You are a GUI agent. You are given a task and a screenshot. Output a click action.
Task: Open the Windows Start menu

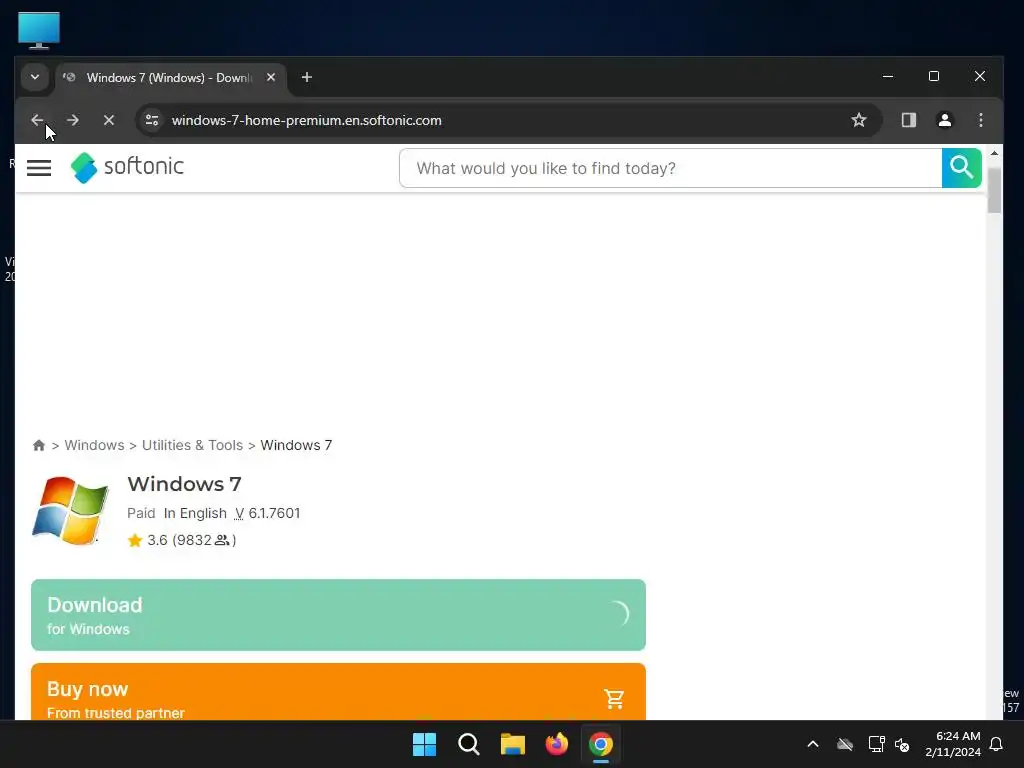coord(424,744)
